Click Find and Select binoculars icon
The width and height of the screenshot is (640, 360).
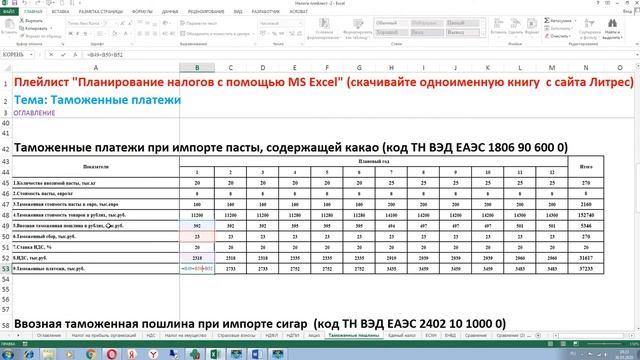[x=612, y=24]
